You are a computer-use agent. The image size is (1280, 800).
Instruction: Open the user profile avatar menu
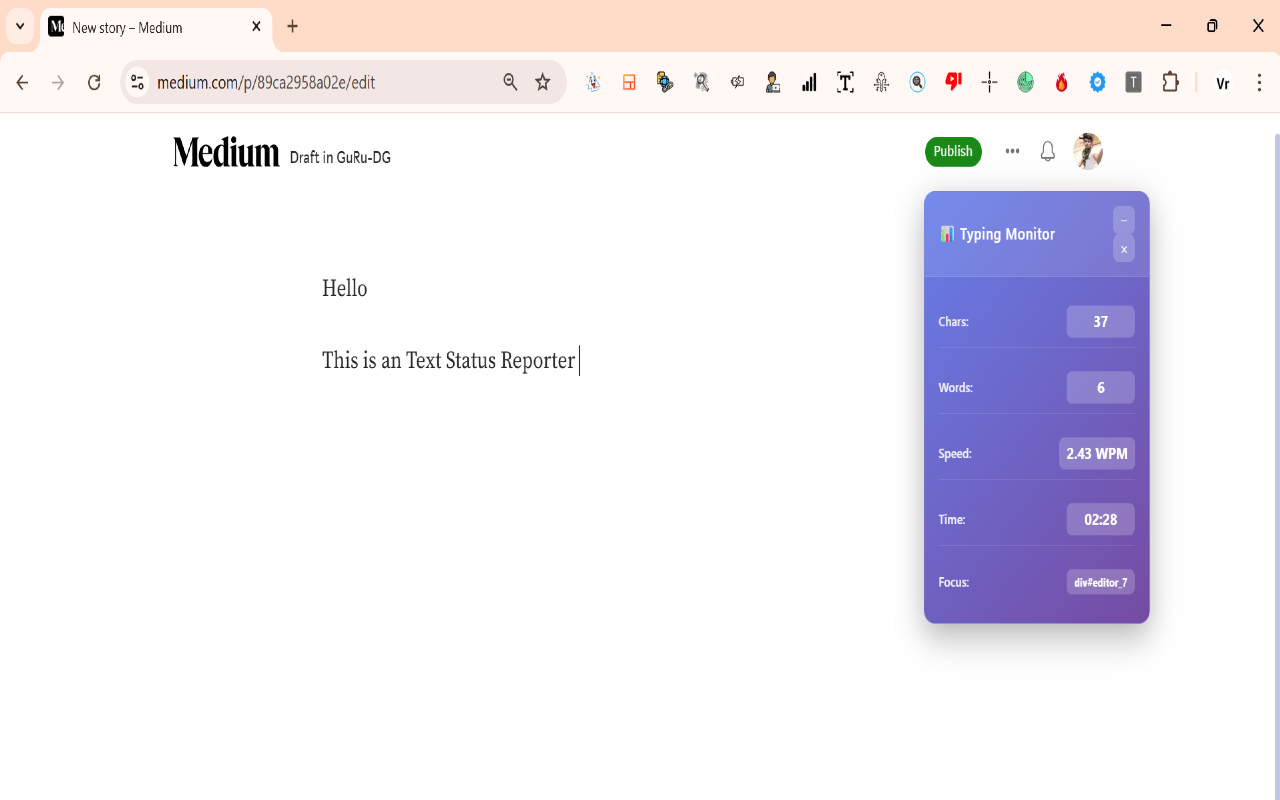coord(1088,152)
